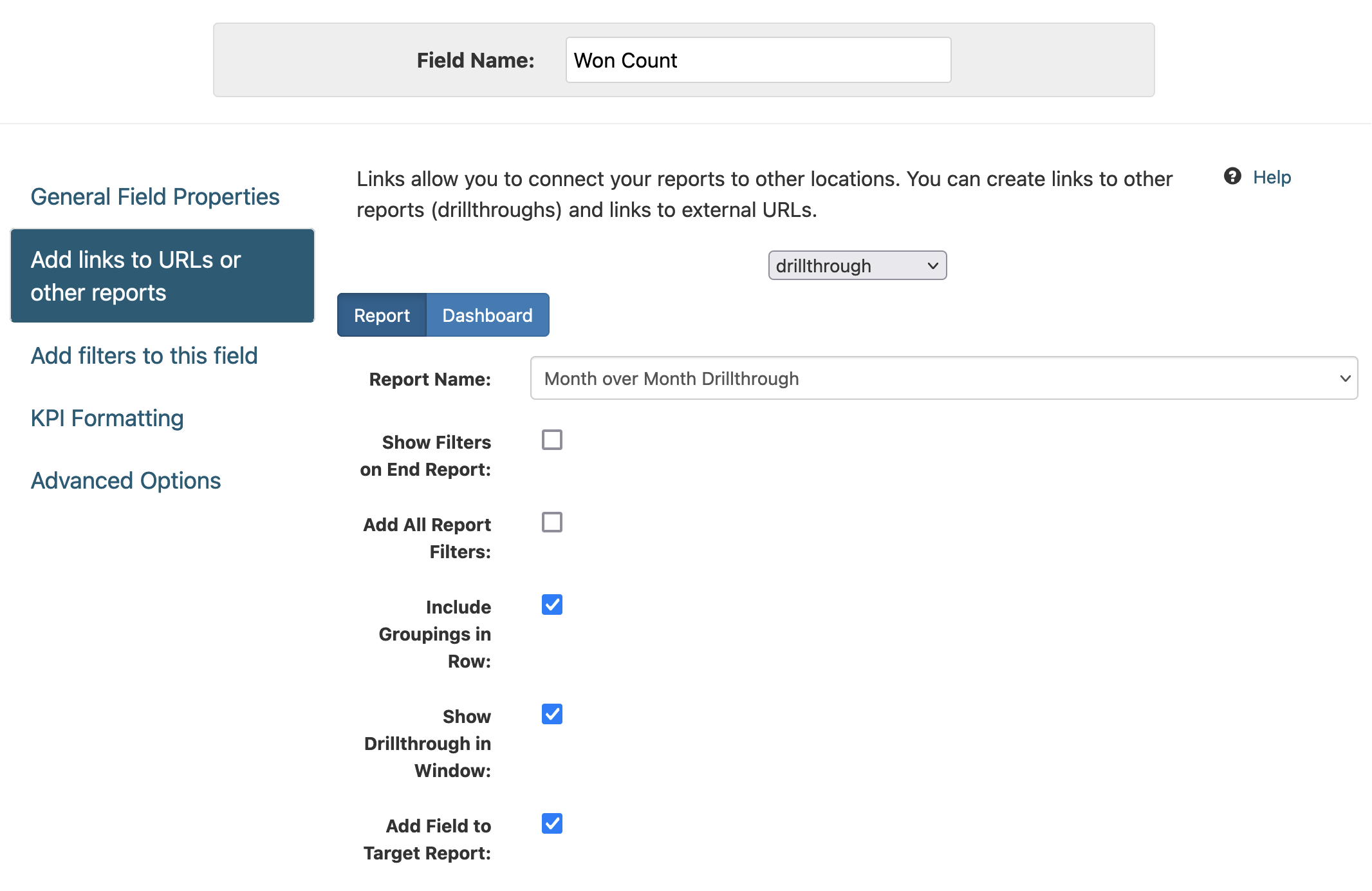The width and height of the screenshot is (1372, 891).
Task: Select the Report tab
Action: [382, 315]
